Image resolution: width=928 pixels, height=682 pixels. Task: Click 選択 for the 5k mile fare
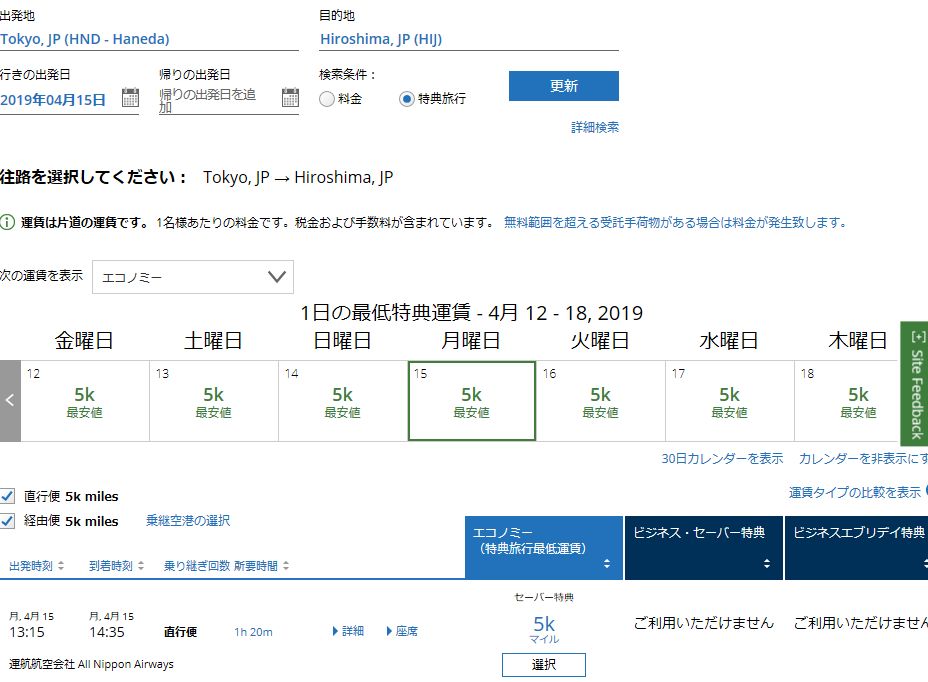[x=544, y=665]
